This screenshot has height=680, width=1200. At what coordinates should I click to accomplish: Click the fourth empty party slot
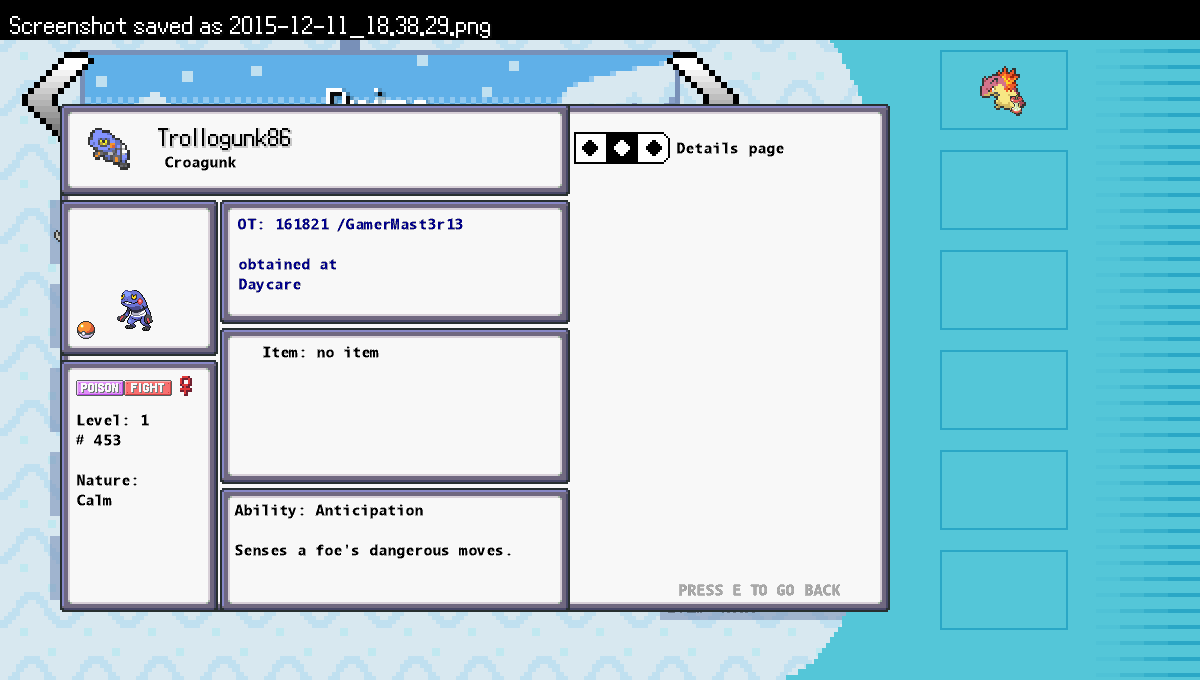(1004, 390)
